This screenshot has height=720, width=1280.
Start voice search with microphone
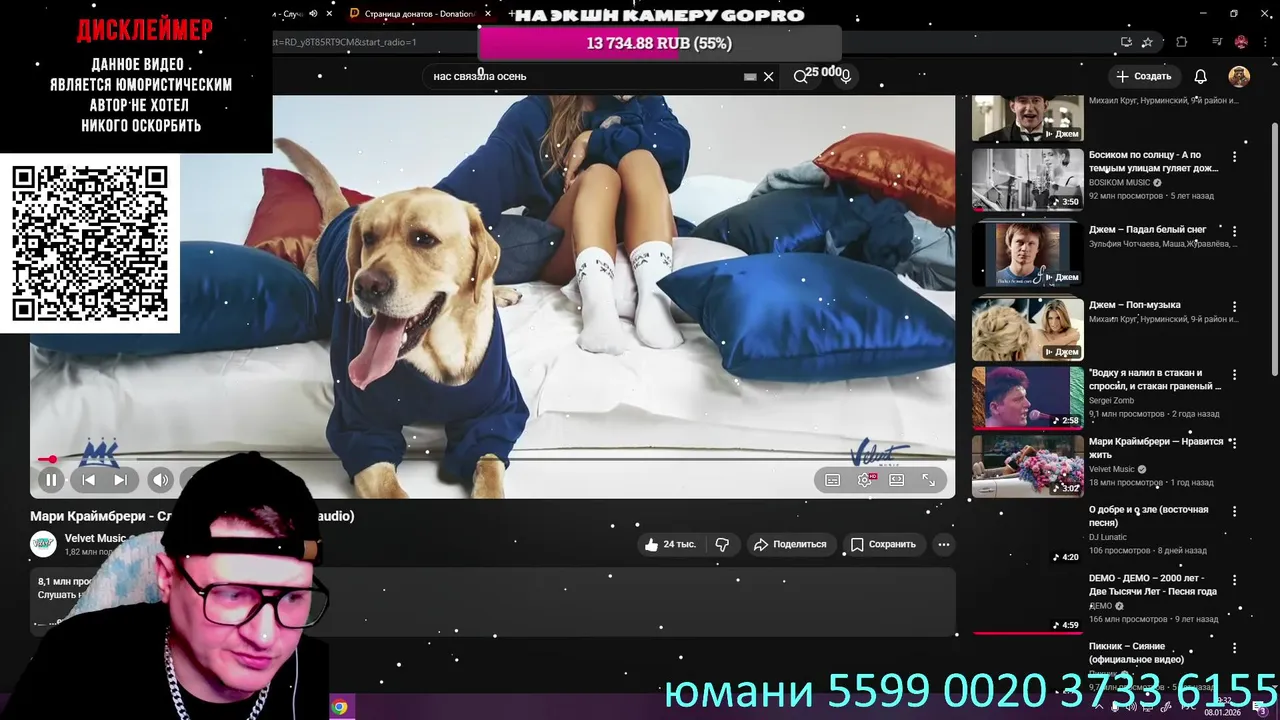pos(845,76)
